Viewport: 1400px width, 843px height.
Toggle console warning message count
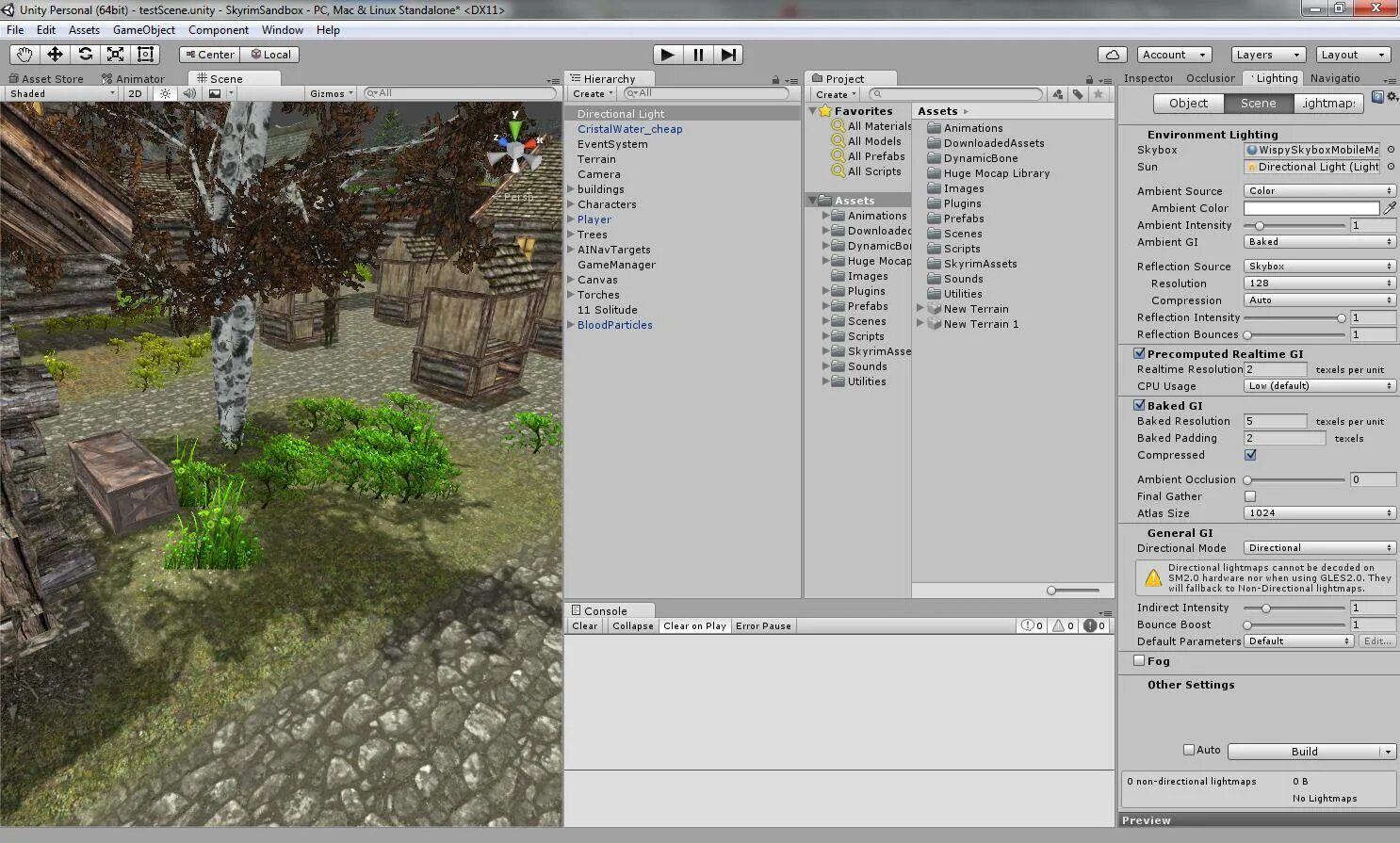1063,625
